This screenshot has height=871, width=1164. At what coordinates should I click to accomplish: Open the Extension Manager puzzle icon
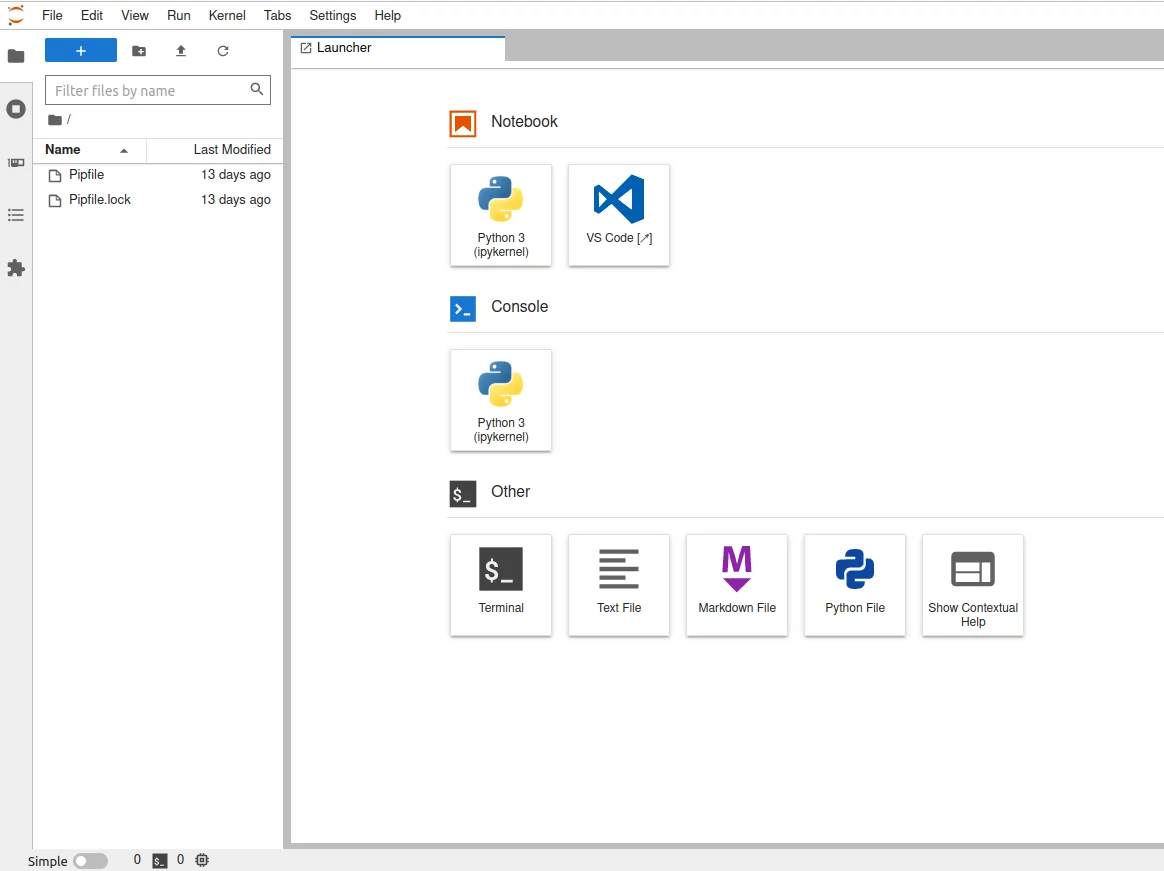(16, 268)
